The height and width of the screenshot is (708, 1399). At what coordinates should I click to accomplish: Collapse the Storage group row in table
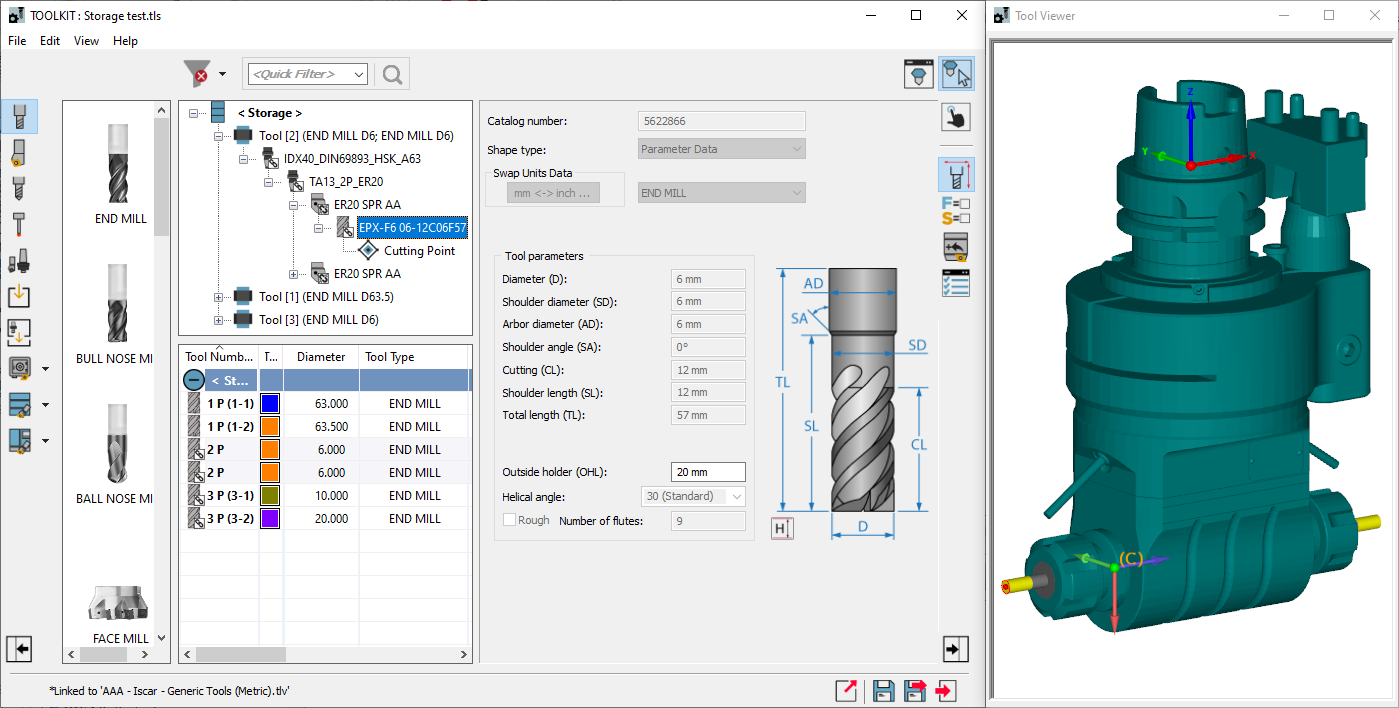pos(194,380)
